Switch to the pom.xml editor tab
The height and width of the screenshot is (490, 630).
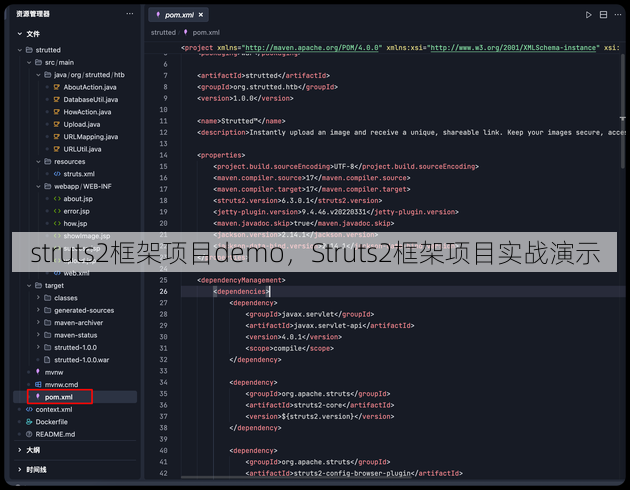(179, 15)
